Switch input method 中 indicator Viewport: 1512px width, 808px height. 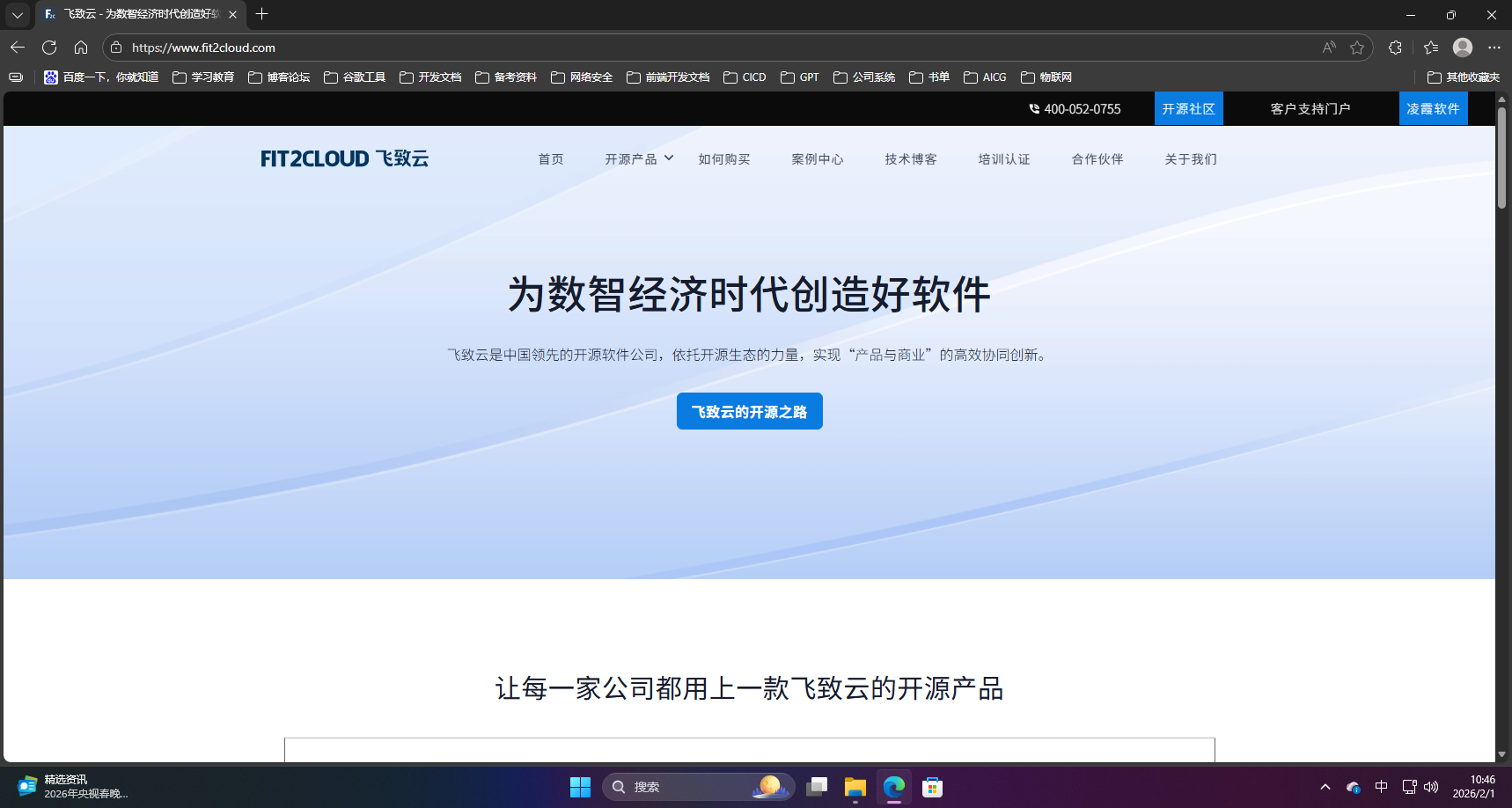[x=1382, y=787]
